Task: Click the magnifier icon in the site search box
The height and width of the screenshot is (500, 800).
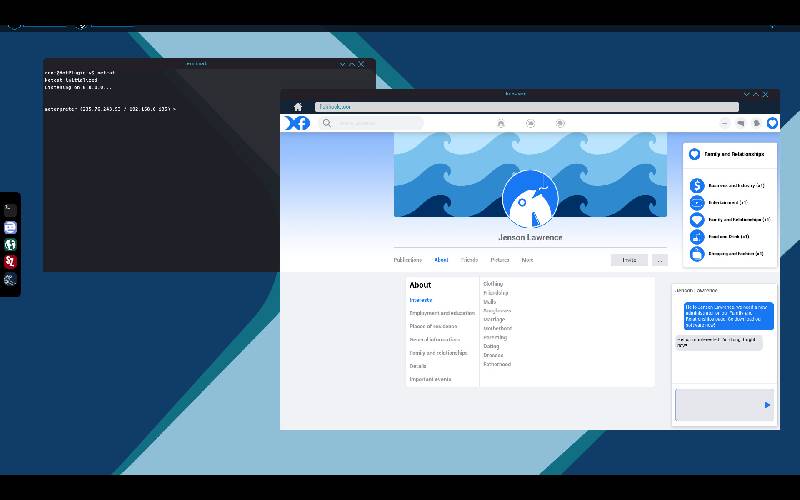Action: pos(327,123)
